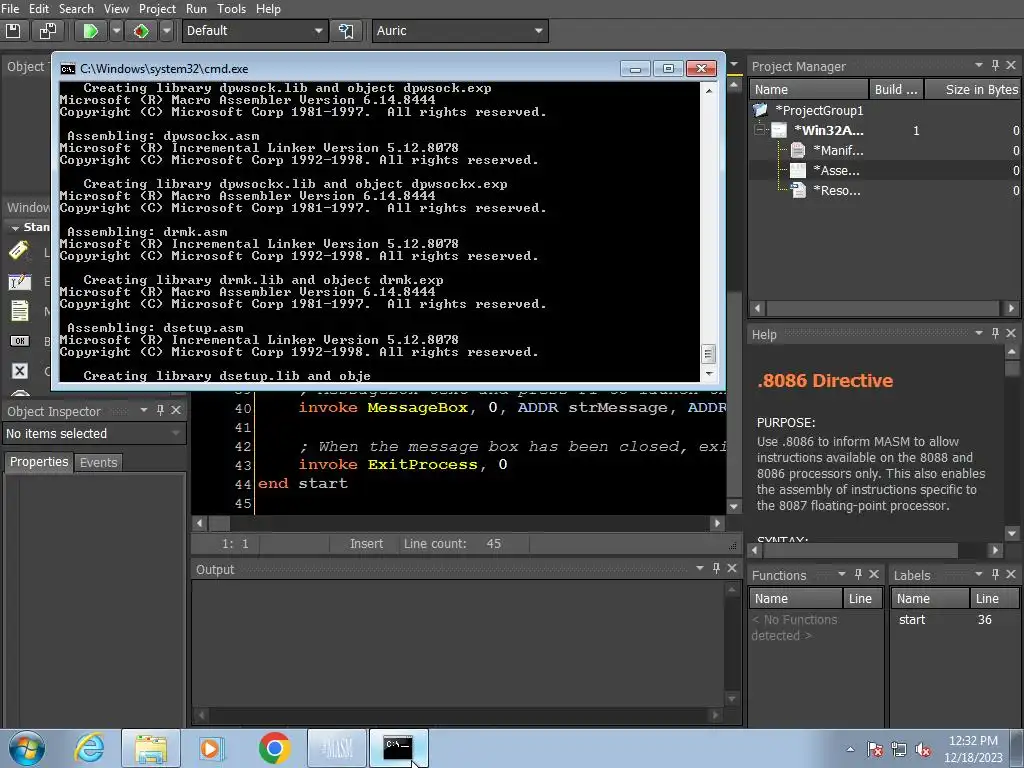This screenshot has height=768, width=1024.
Task: Click the Size in Bytes column header
Action: tap(974, 89)
